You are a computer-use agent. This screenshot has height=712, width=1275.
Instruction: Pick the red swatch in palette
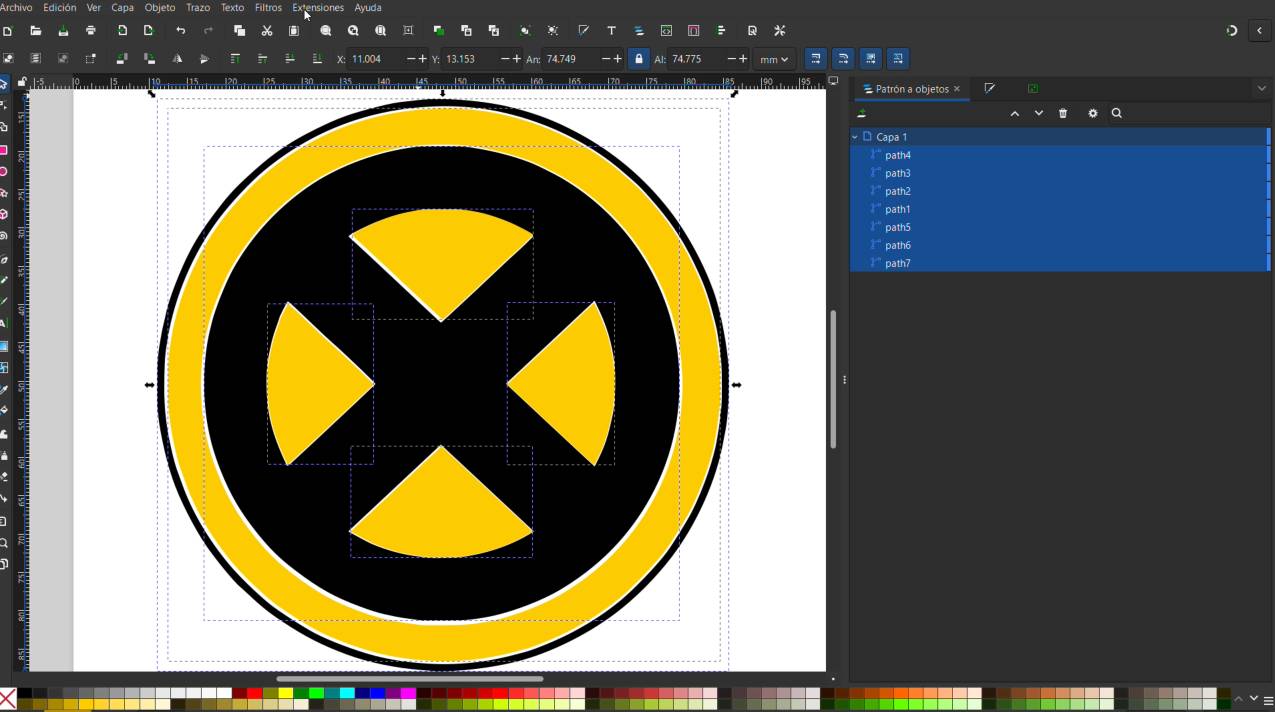[255, 693]
